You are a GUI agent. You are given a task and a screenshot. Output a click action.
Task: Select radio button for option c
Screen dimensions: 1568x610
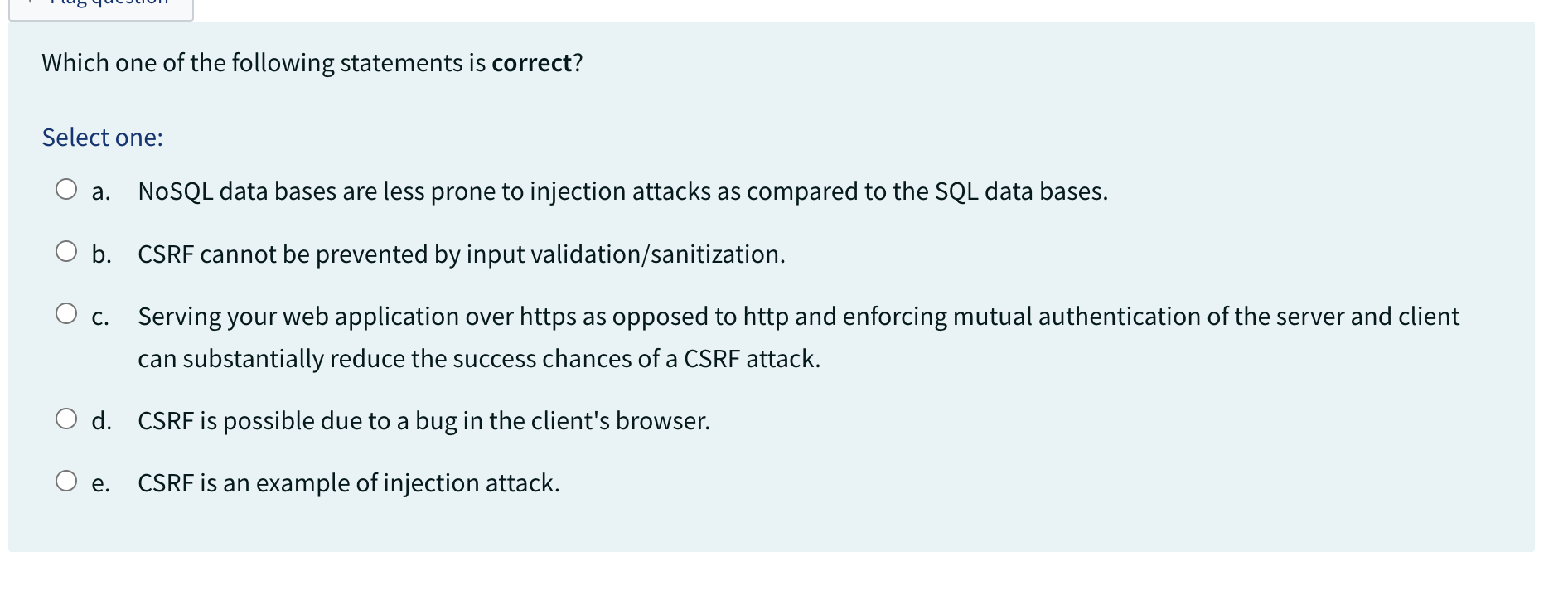(x=66, y=313)
